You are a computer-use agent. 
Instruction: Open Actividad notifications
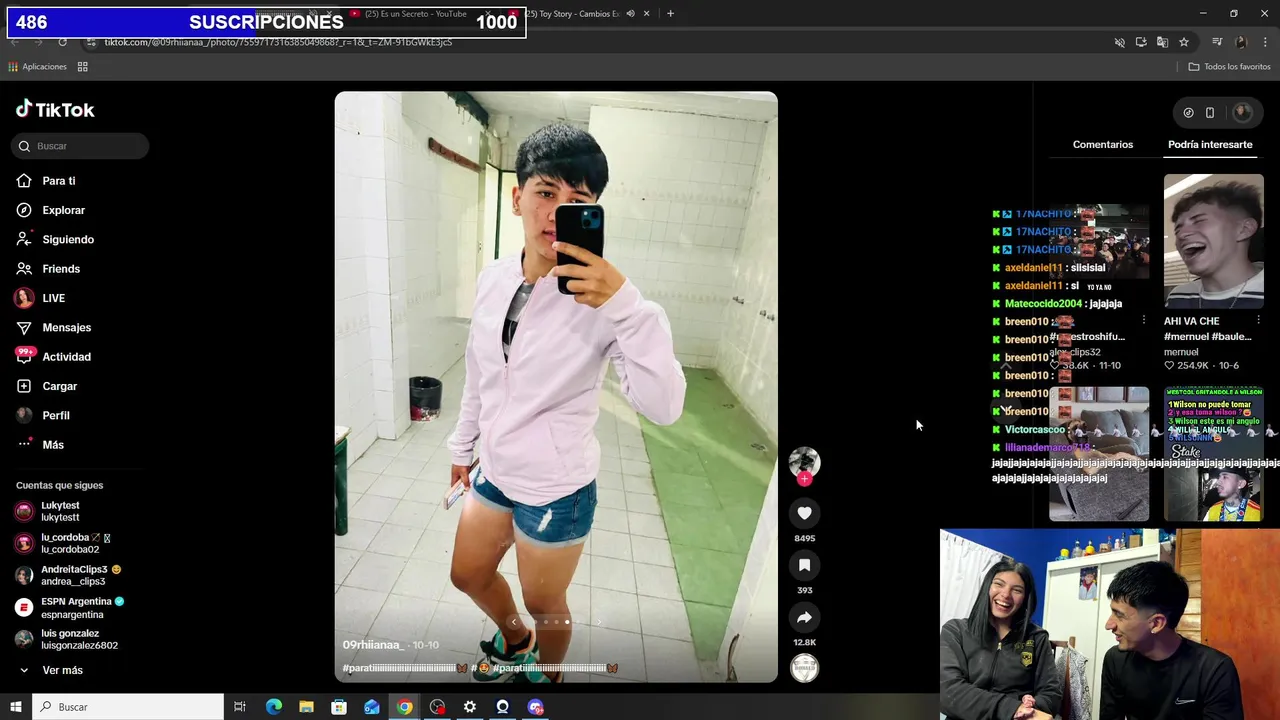point(54,357)
